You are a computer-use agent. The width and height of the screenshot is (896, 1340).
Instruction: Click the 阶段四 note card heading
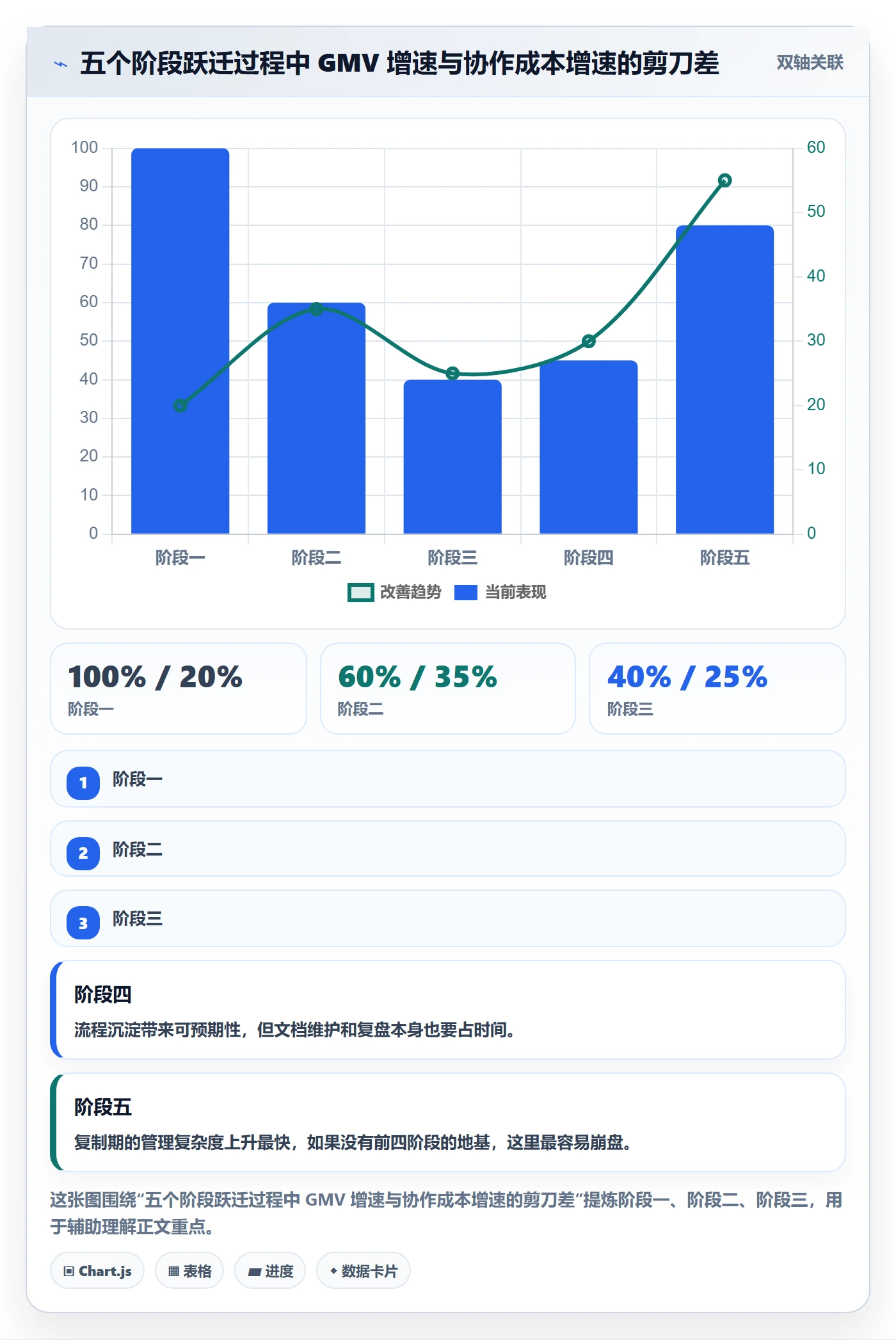coord(103,994)
